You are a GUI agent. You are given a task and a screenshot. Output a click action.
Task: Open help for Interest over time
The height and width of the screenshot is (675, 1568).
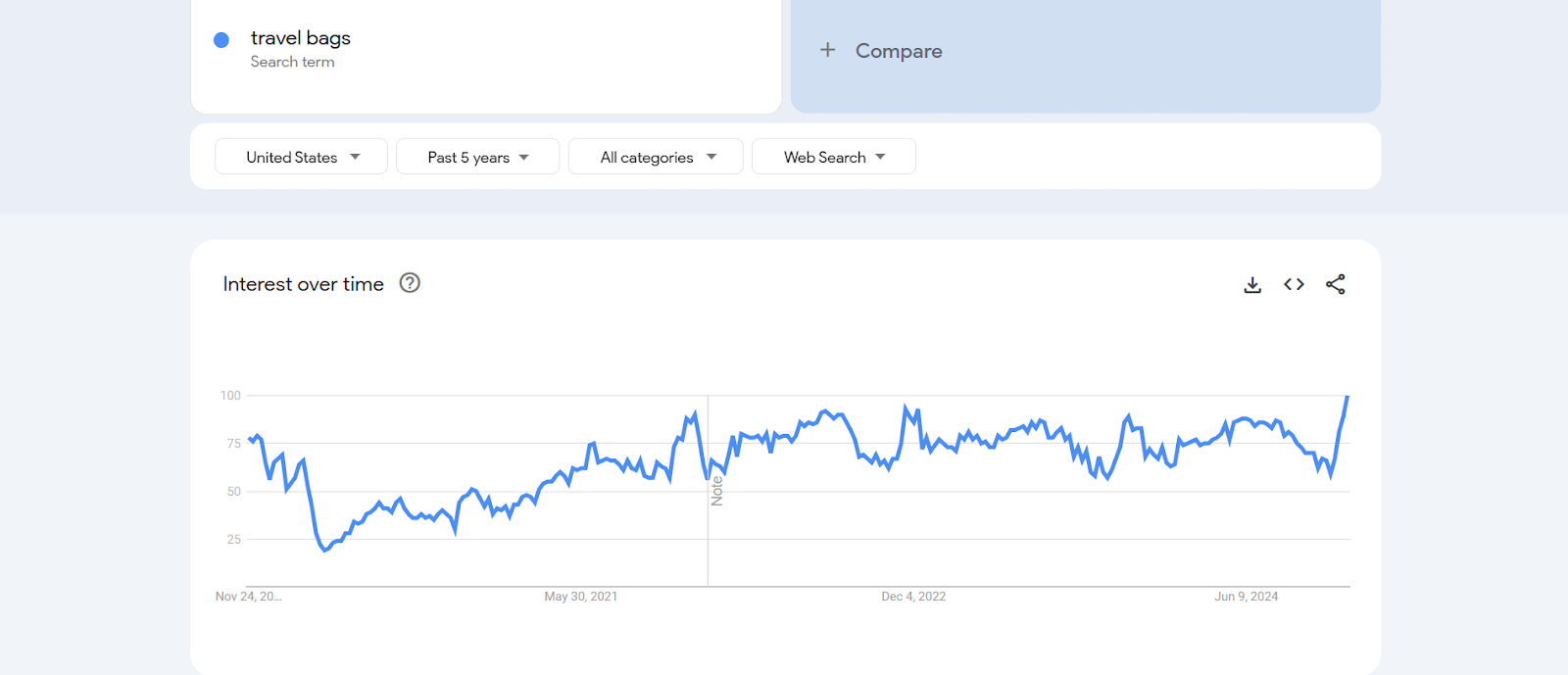[x=410, y=283]
